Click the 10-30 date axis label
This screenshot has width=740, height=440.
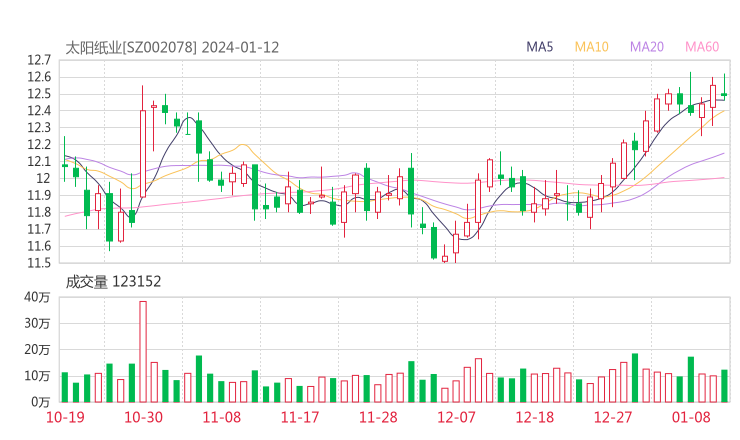[x=143, y=417]
